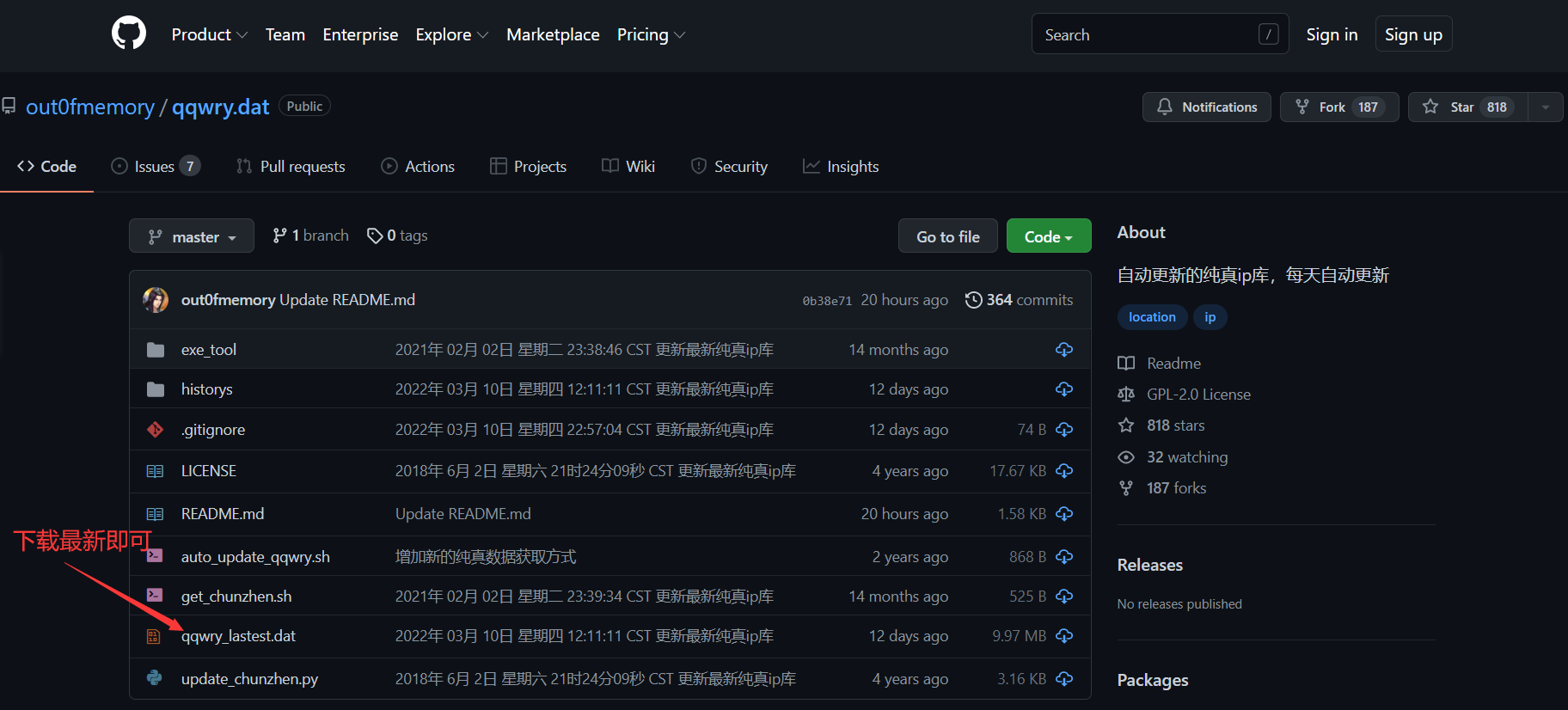
Task: Open the Pull requests tab
Action: point(291,167)
